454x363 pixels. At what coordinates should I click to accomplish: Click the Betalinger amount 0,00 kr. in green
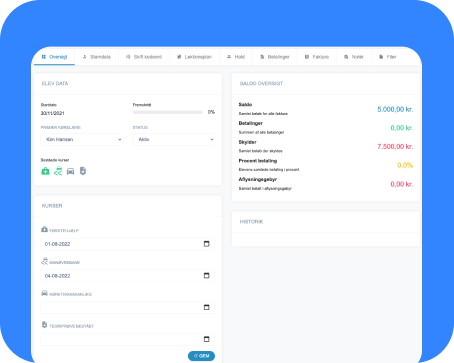(x=402, y=128)
